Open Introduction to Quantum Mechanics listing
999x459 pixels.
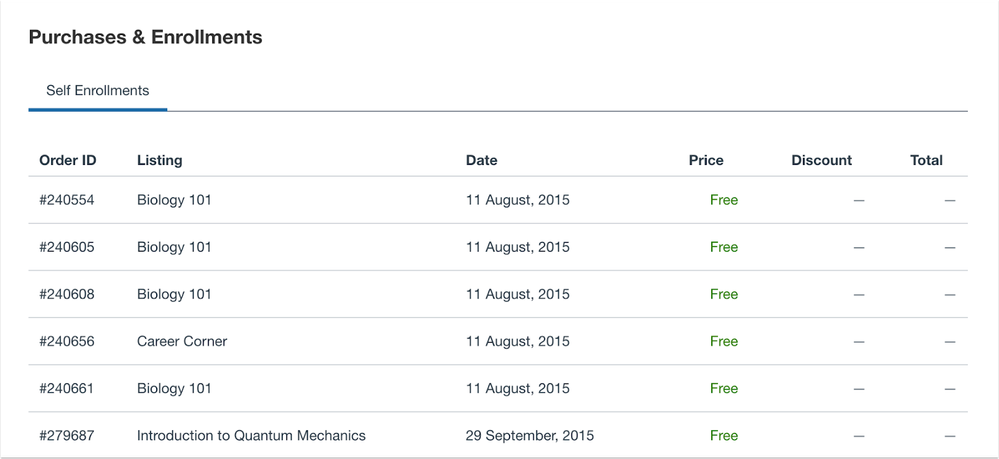click(x=252, y=436)
